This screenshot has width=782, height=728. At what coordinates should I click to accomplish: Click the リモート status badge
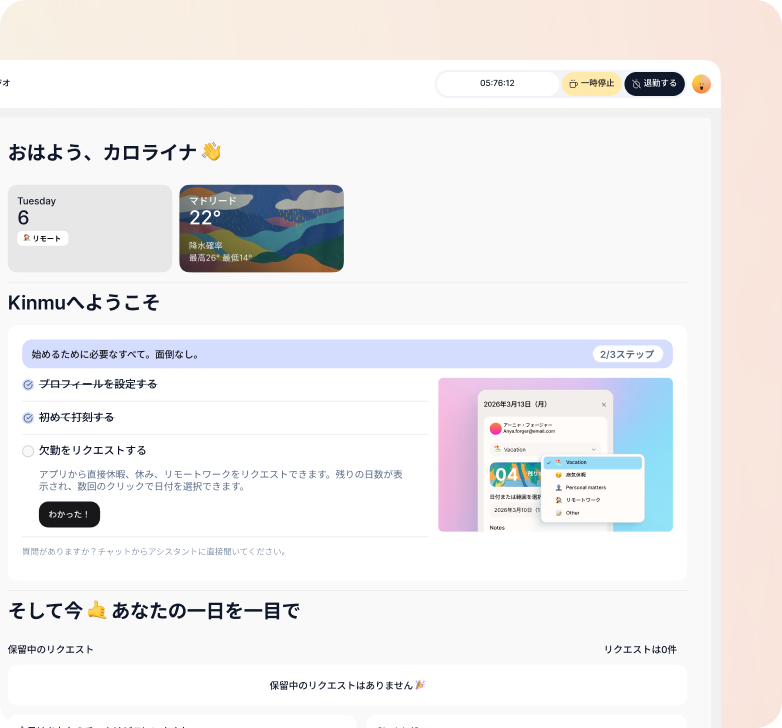tap(42, 238)
